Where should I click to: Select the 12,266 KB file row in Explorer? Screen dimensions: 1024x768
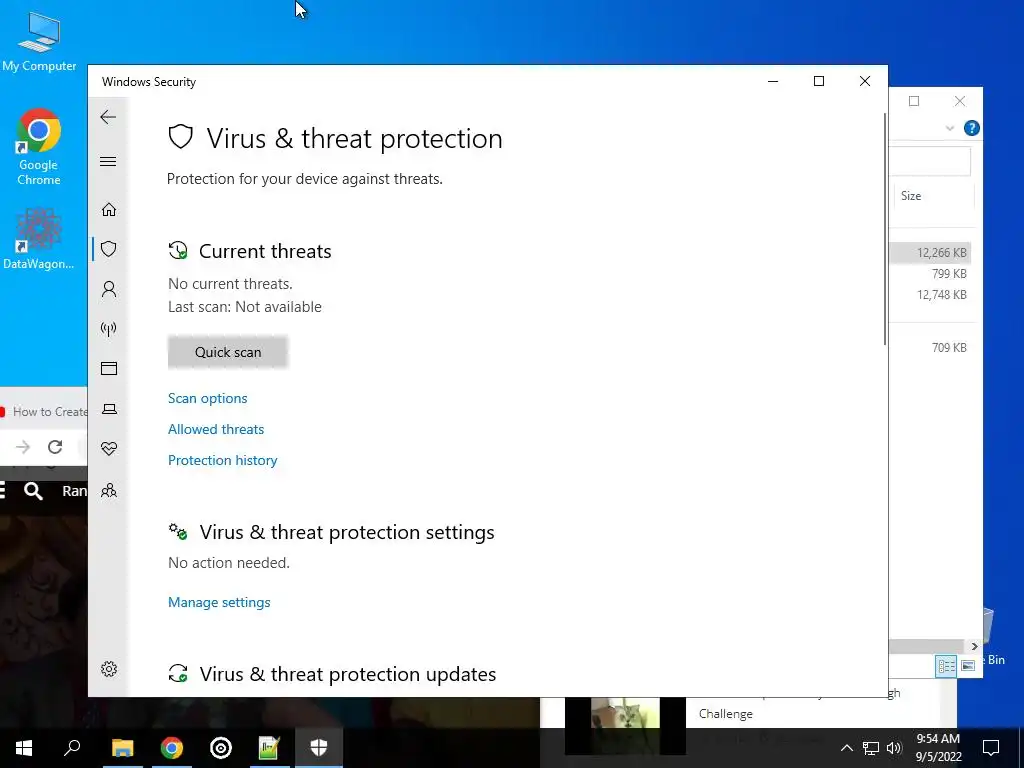pyautogui.click(x=931, y=253)
